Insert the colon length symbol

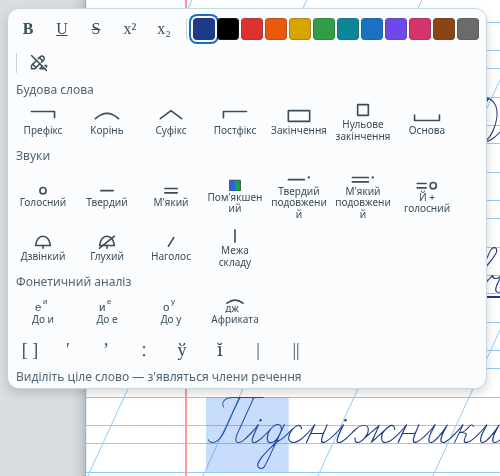[x=144, y=351]
